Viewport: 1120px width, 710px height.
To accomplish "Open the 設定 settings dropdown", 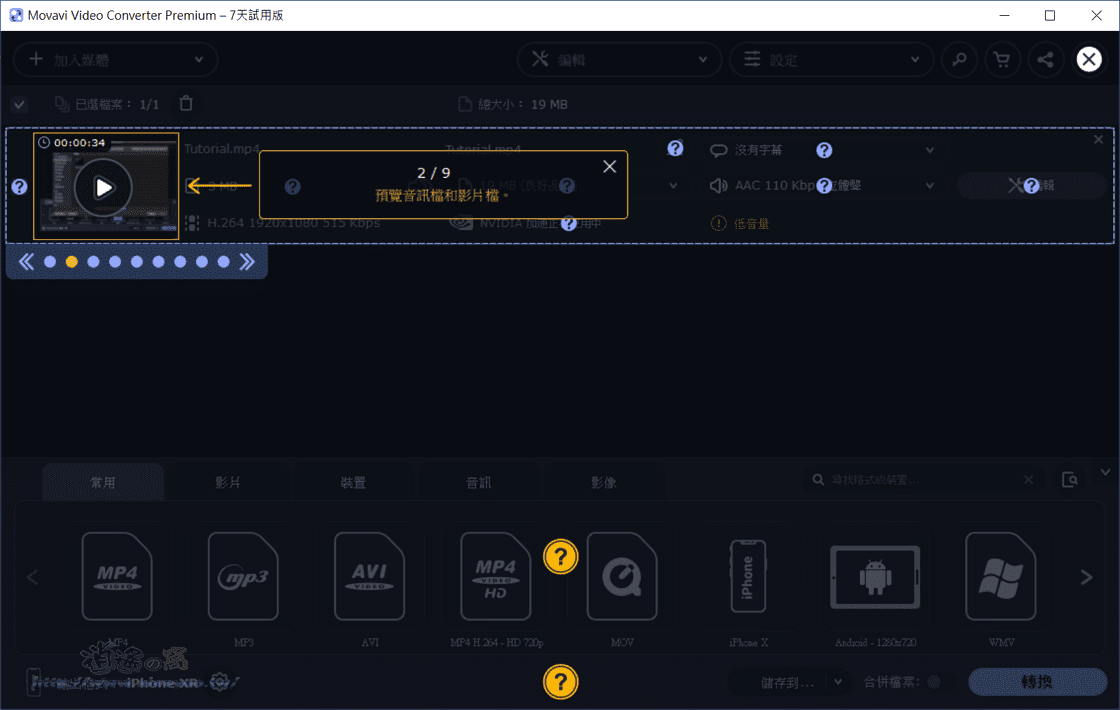I will pyautogui.click(x=831, y=60).
